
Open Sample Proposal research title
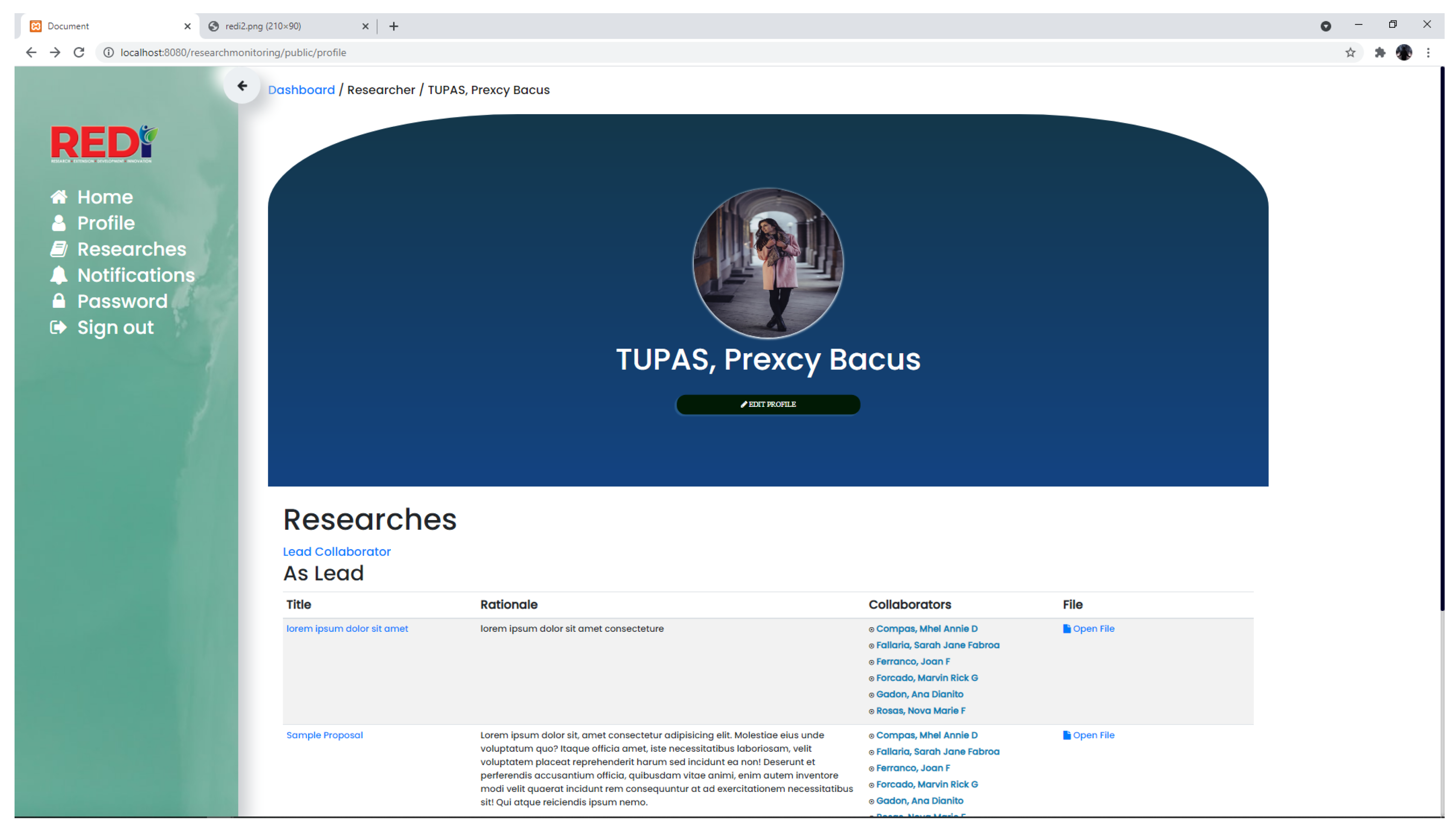click(324, 735)
